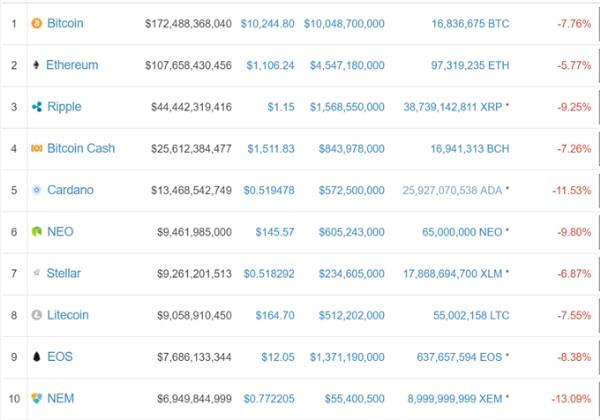The width and height of the screenshot is (600, 420).
Task: Click the NEM logo icon
Action: [x=37, y=398]
